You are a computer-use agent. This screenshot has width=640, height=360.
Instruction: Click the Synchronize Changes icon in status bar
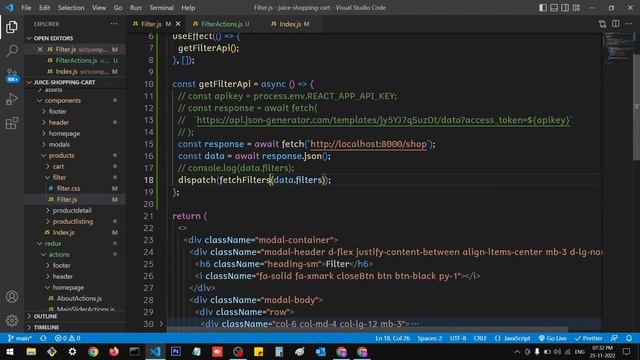[43, 338]
